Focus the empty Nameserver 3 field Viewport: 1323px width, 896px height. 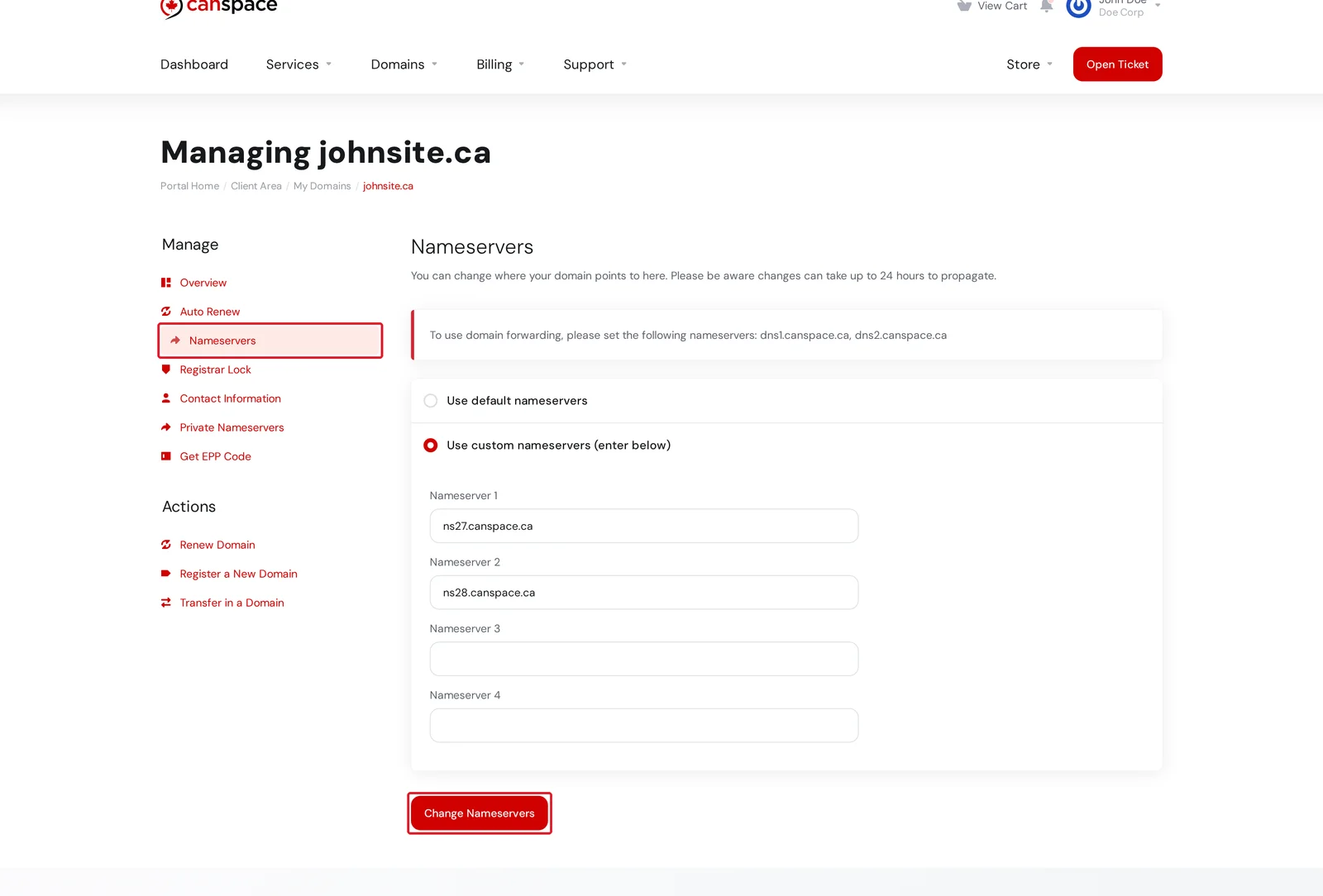click(644, 659)
